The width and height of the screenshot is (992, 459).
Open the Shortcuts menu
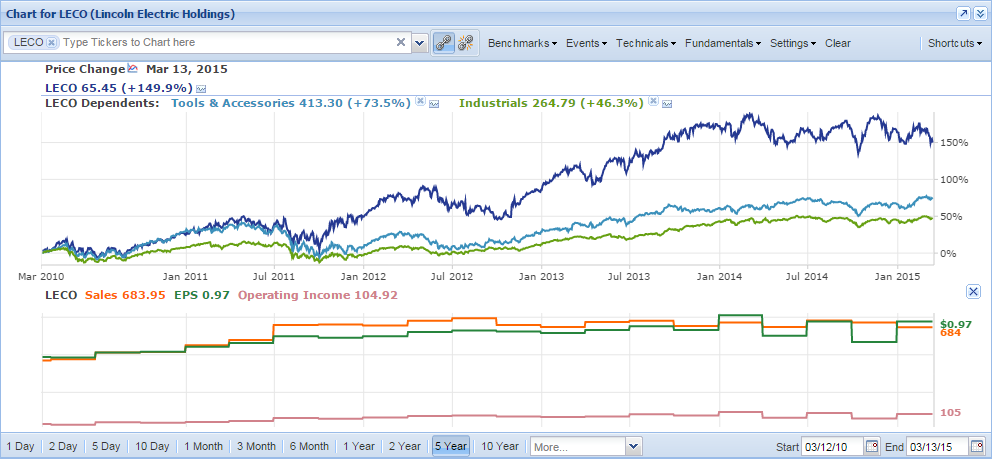955,43
